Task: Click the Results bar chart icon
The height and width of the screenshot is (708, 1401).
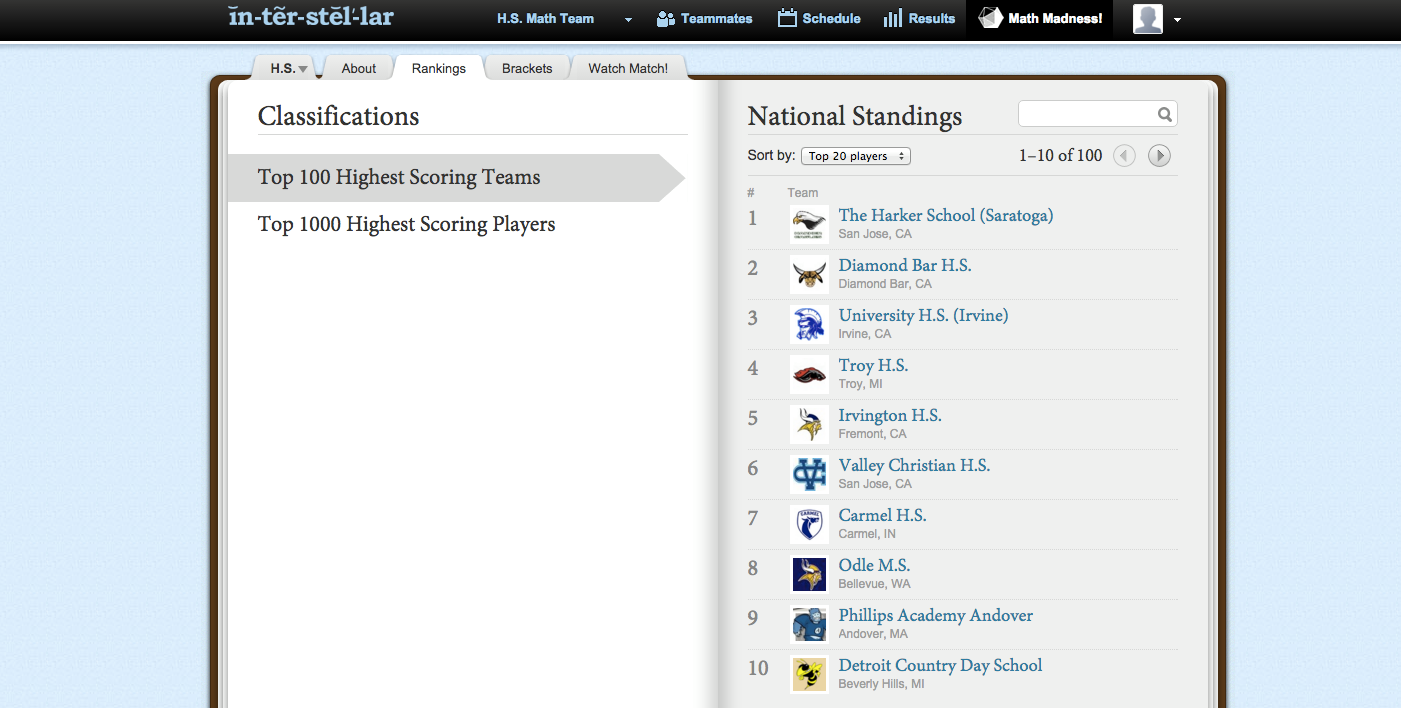Action: 893,18
